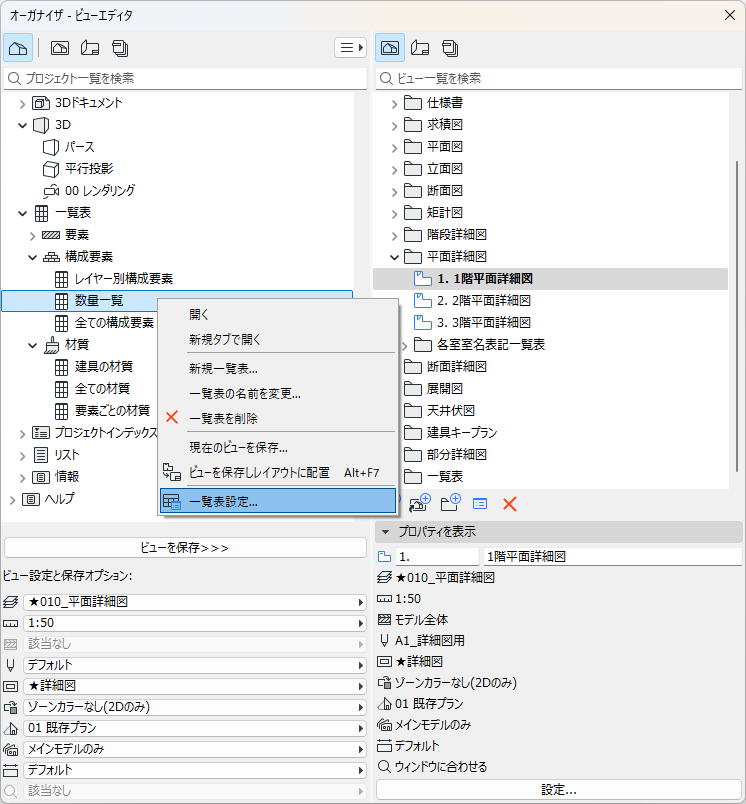Click the new folder icon below view list
Viewport: 746px width, 804px height.
[450, 504]
